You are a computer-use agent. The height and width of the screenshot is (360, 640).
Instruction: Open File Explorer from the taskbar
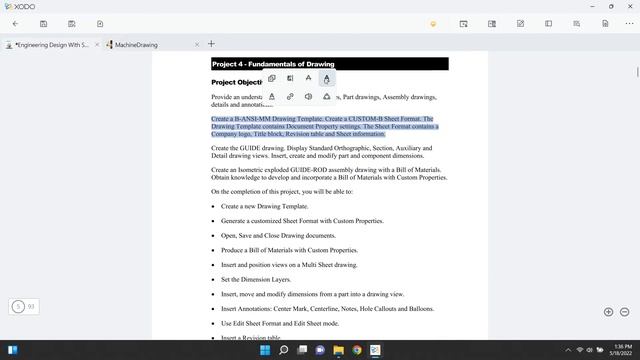click(x=338, y=350)
